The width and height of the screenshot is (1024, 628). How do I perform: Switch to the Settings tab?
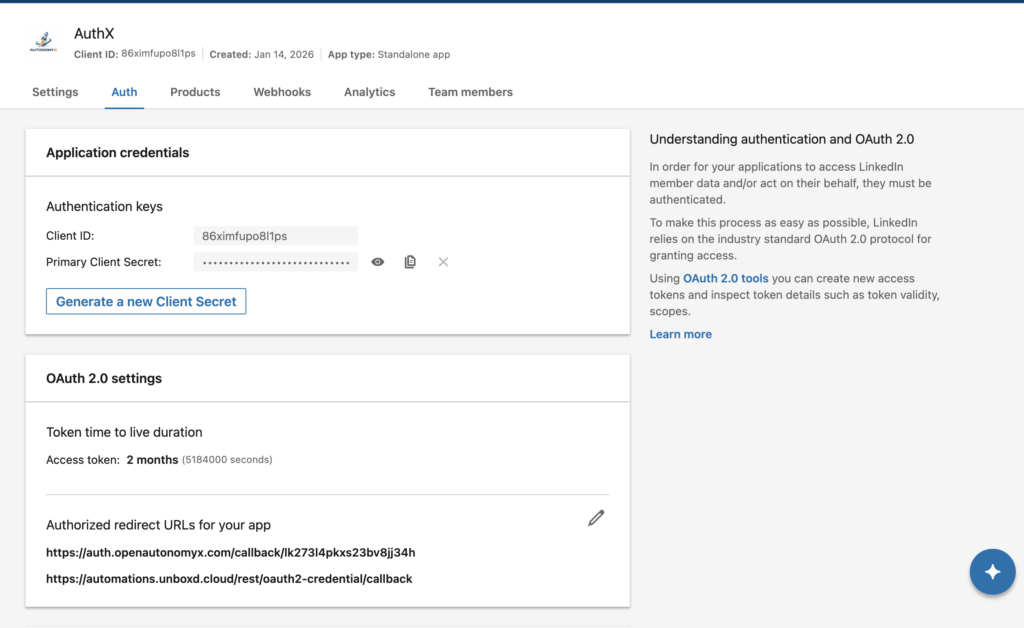tap(55, 92)
